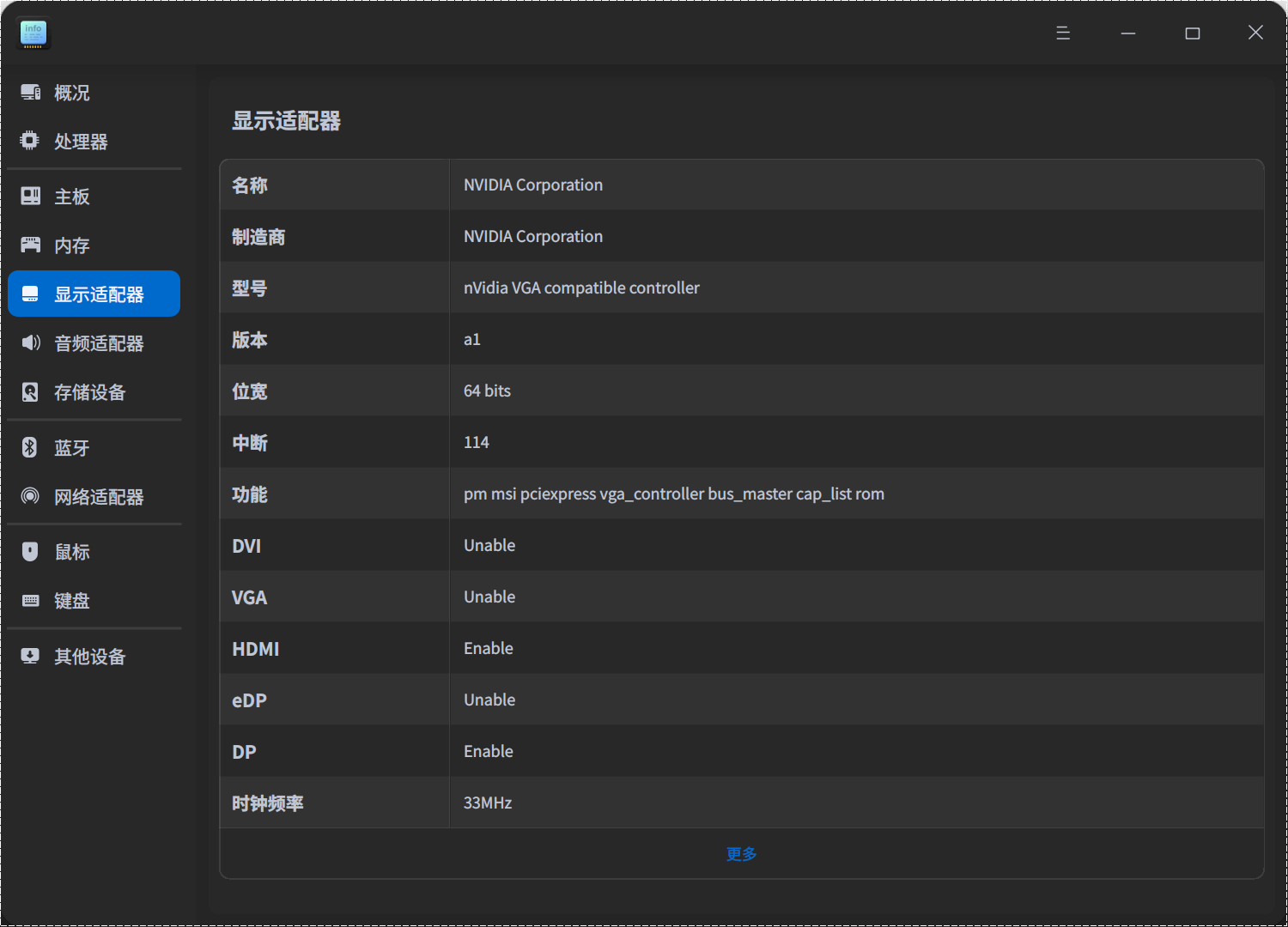Click the 中断 row label
Screen dimensions: 1288x927
point(250,443)
